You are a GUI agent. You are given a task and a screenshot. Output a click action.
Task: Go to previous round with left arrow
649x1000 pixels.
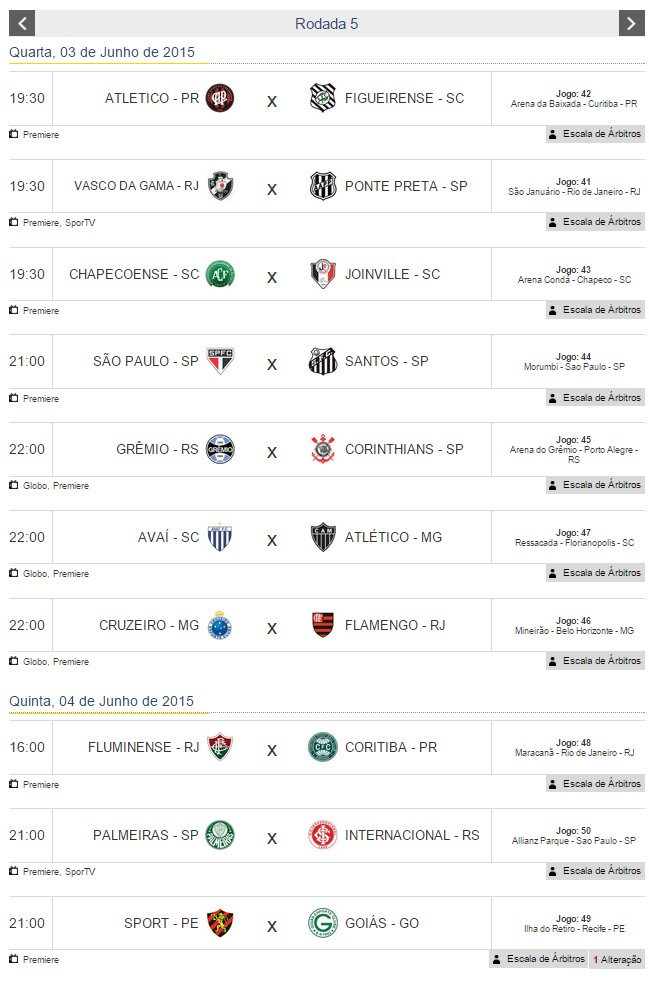tap(21, 23)
